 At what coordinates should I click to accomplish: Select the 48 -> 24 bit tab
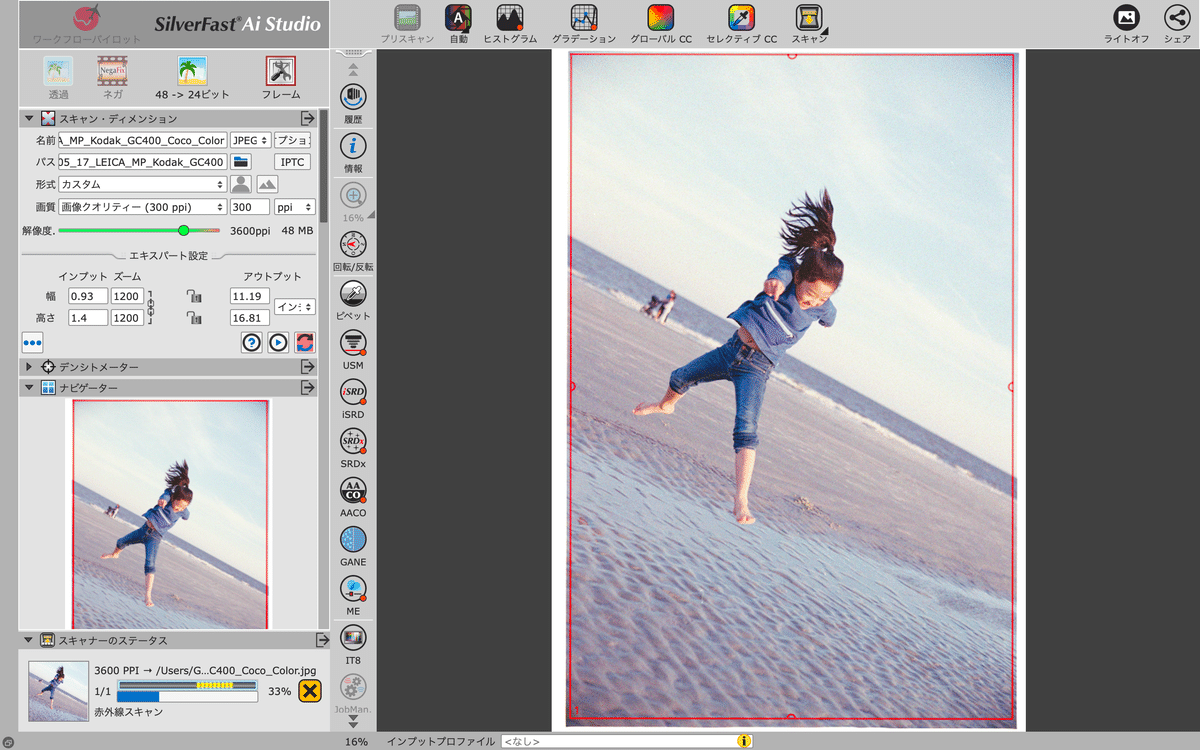(x=192, y=71)
